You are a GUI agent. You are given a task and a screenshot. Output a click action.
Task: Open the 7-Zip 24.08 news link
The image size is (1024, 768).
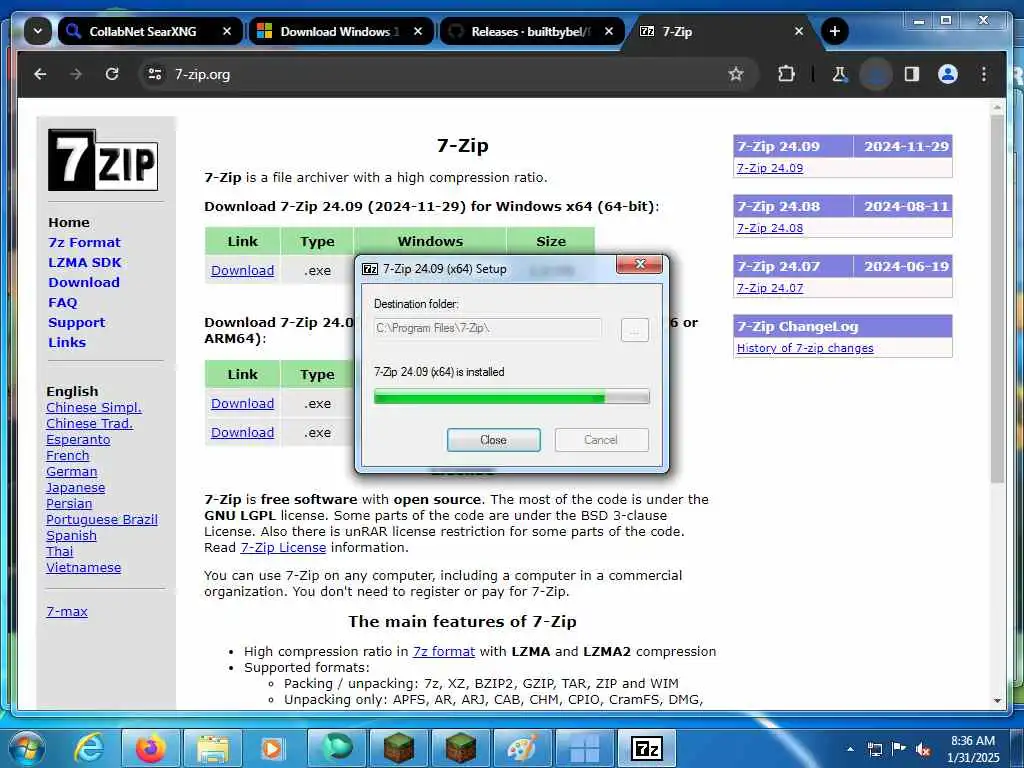point(770,228)
